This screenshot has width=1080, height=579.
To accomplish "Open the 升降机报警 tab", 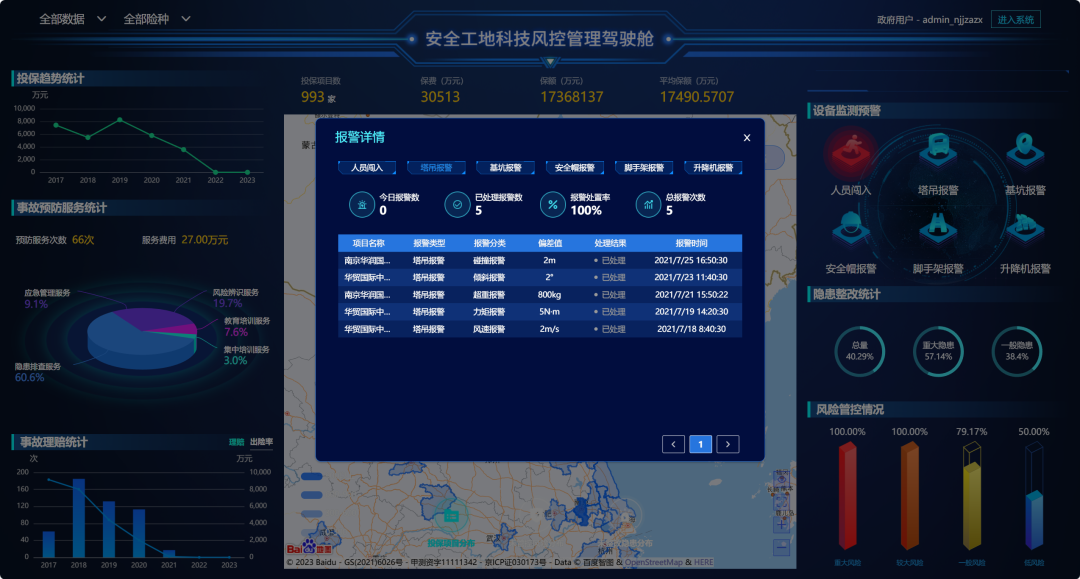I will click(x=714, y=167).
